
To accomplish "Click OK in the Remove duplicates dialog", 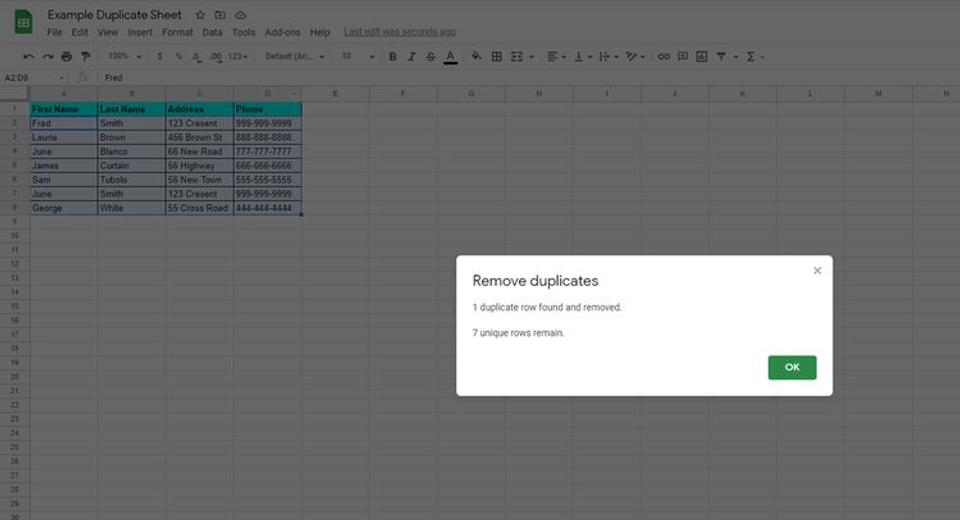I will [x=792, y=367].
